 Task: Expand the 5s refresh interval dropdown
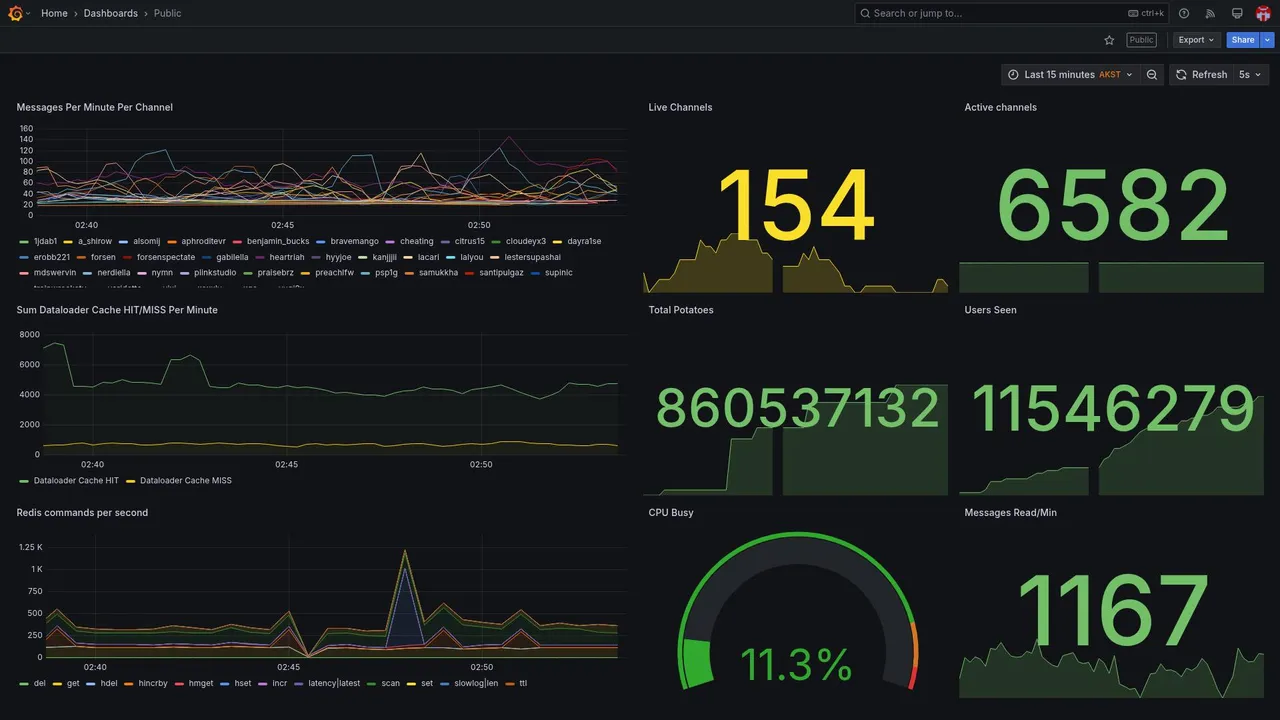pos(1250,75)
